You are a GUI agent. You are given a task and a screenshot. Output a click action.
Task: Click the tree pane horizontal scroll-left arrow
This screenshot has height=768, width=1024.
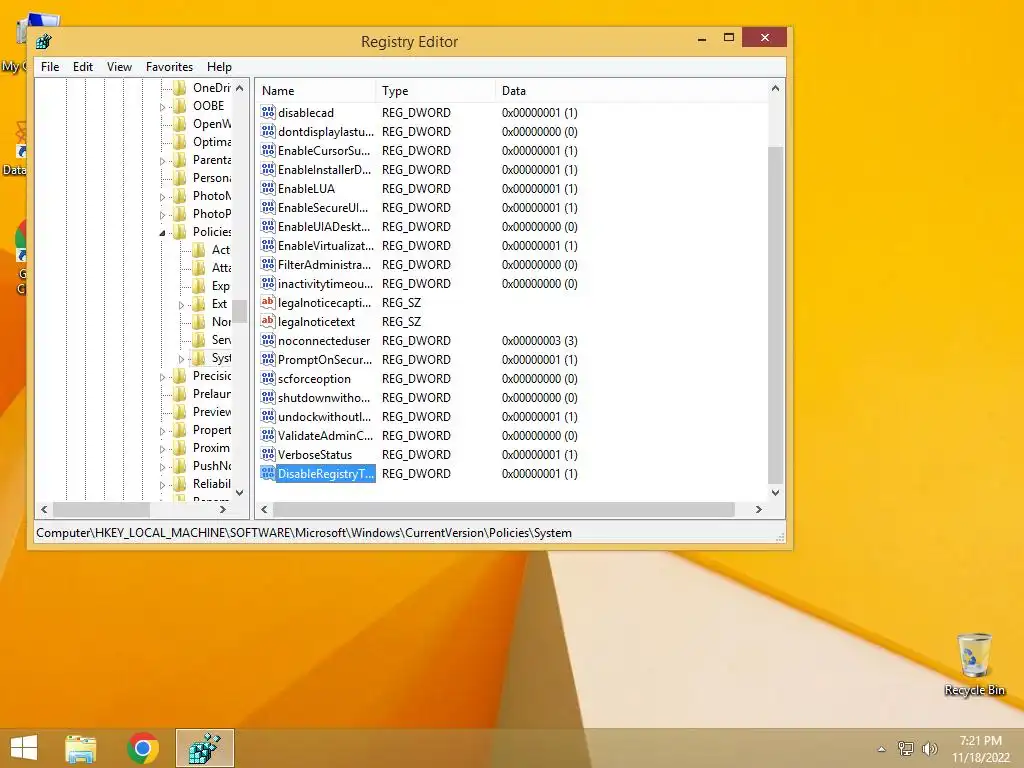pyautogui.click(x=44, y=509)
